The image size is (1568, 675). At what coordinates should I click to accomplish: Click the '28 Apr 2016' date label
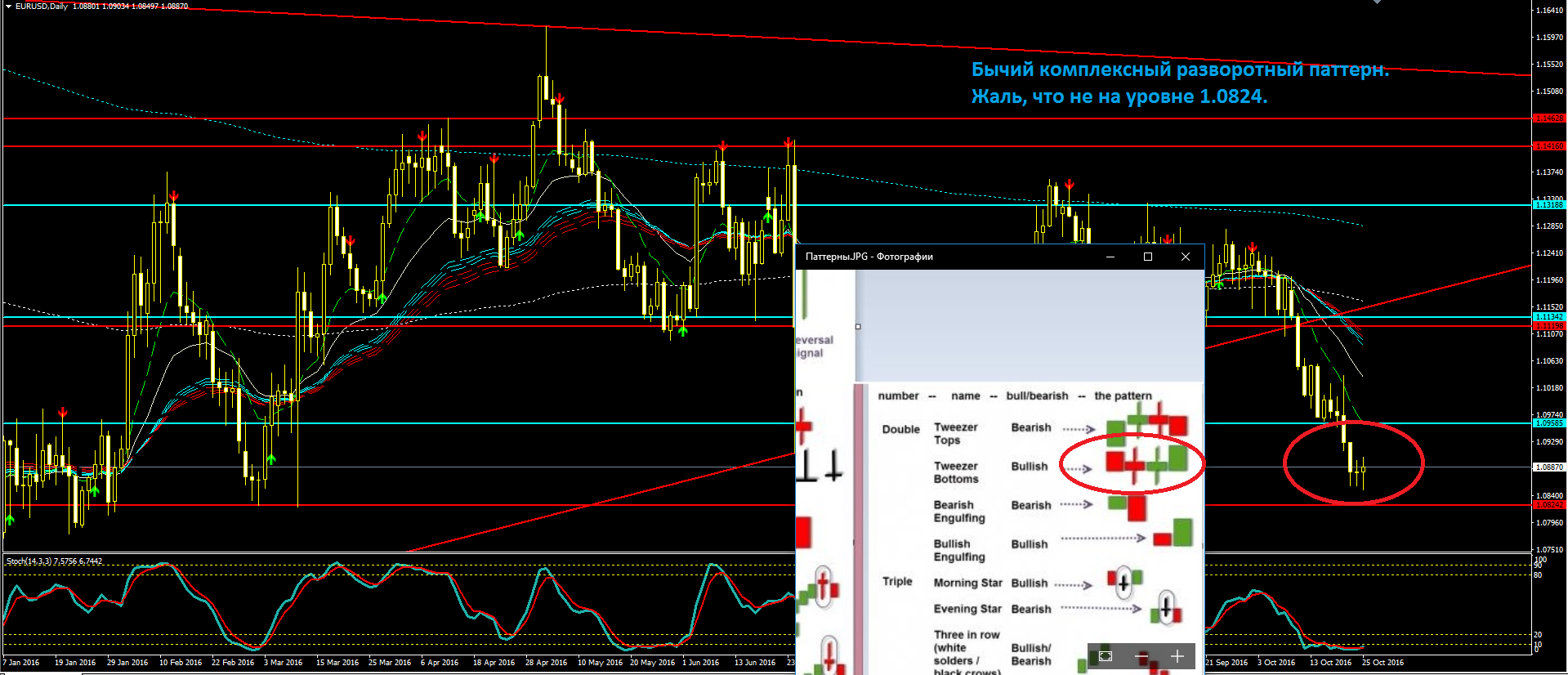[x=546, y=663]
